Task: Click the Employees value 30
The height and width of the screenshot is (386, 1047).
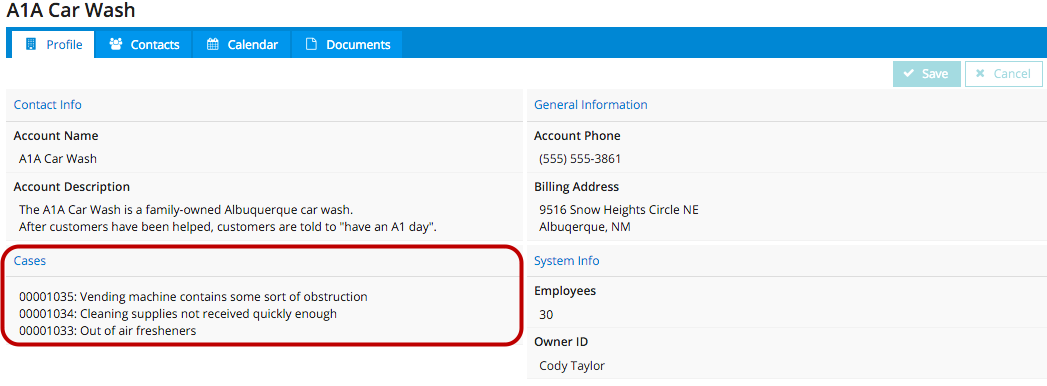Action: pyautogui.click(x=546, y=315)
